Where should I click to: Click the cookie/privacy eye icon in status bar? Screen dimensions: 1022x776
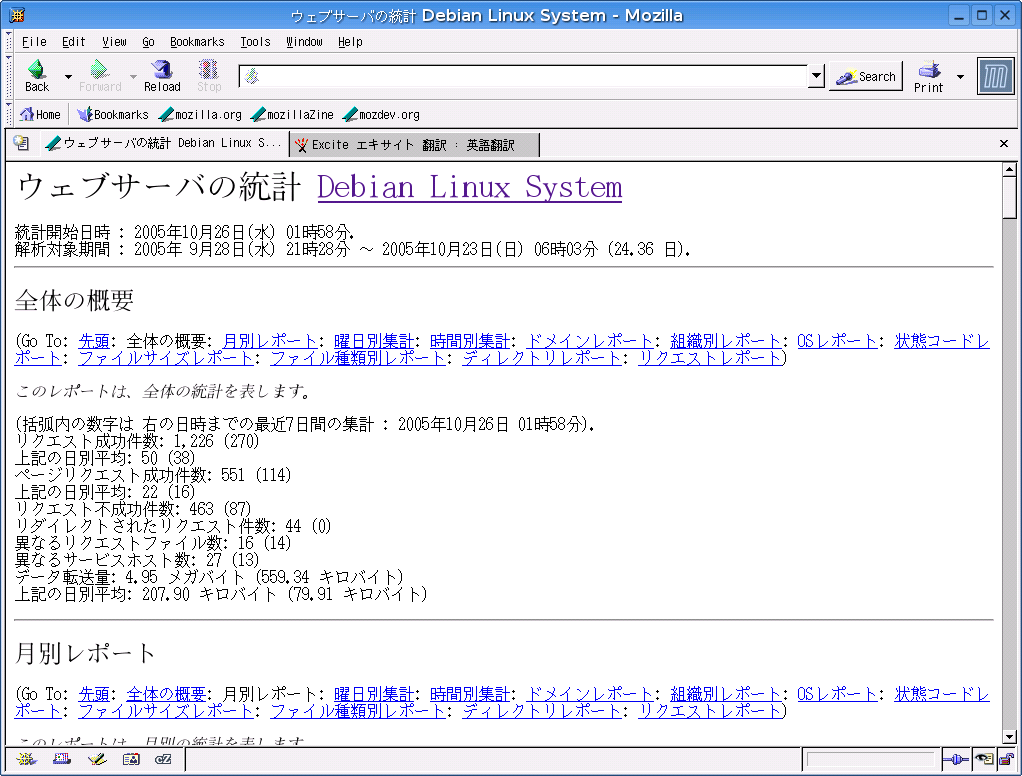(984, 759)
